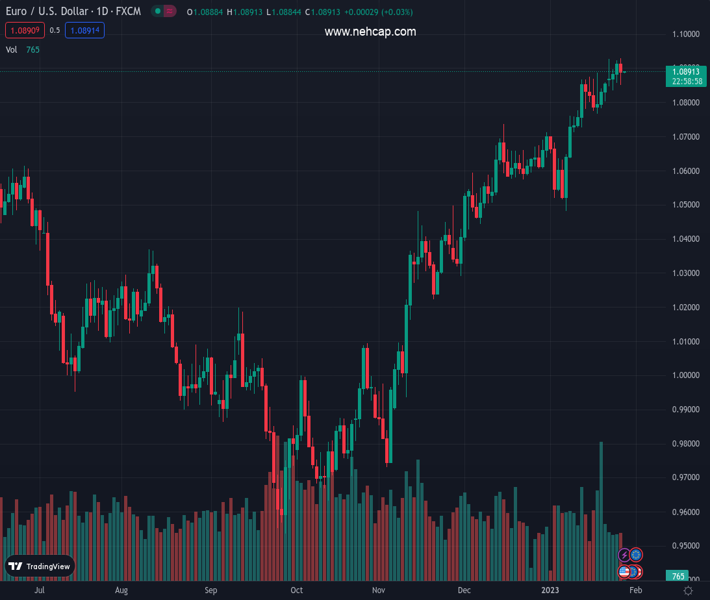This screenshot has height=600, width=710.
Task: Click the Oct label on time axis
Action: (296, 591)
